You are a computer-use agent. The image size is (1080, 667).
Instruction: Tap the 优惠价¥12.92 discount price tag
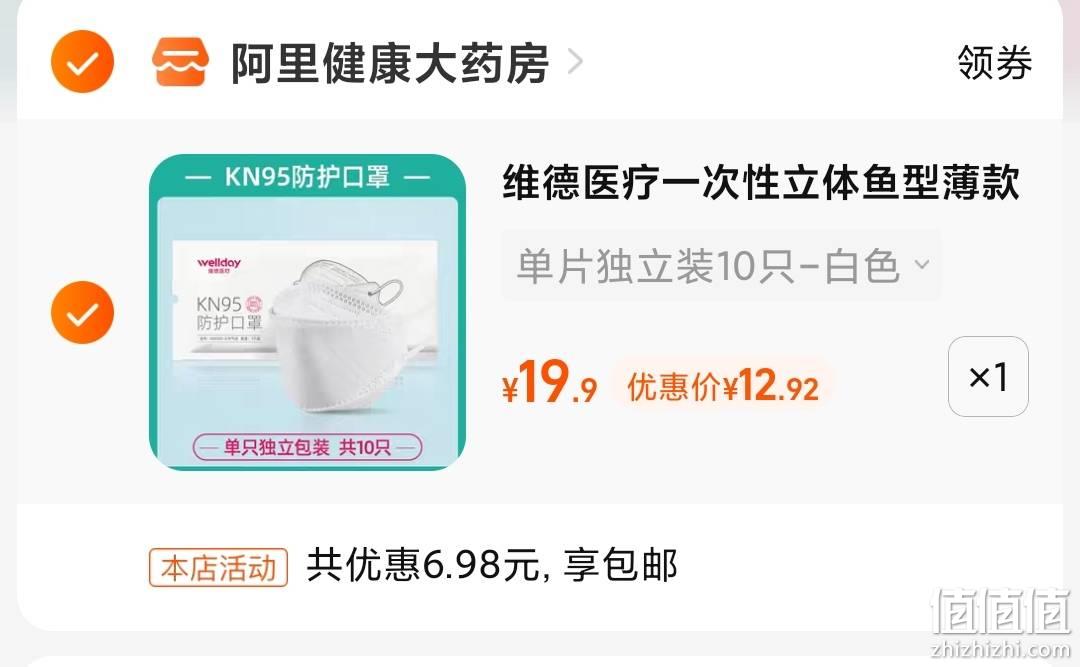pos(723,384)
